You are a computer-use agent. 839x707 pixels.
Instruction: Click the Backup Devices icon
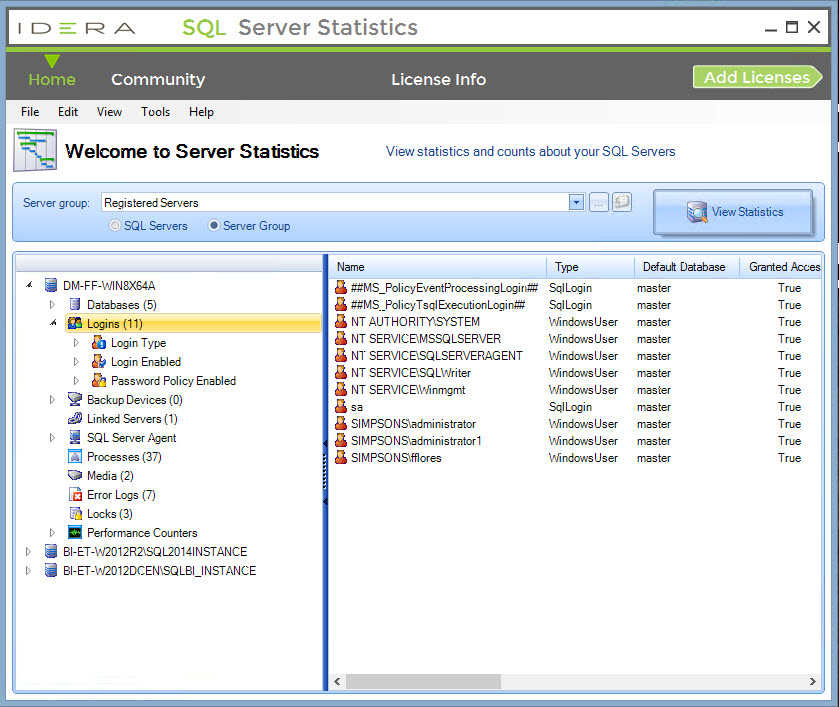point(75,399)
